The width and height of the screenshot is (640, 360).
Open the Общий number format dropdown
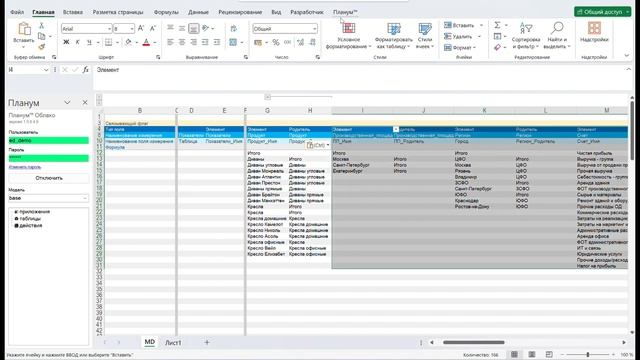(x=314, y=29)
